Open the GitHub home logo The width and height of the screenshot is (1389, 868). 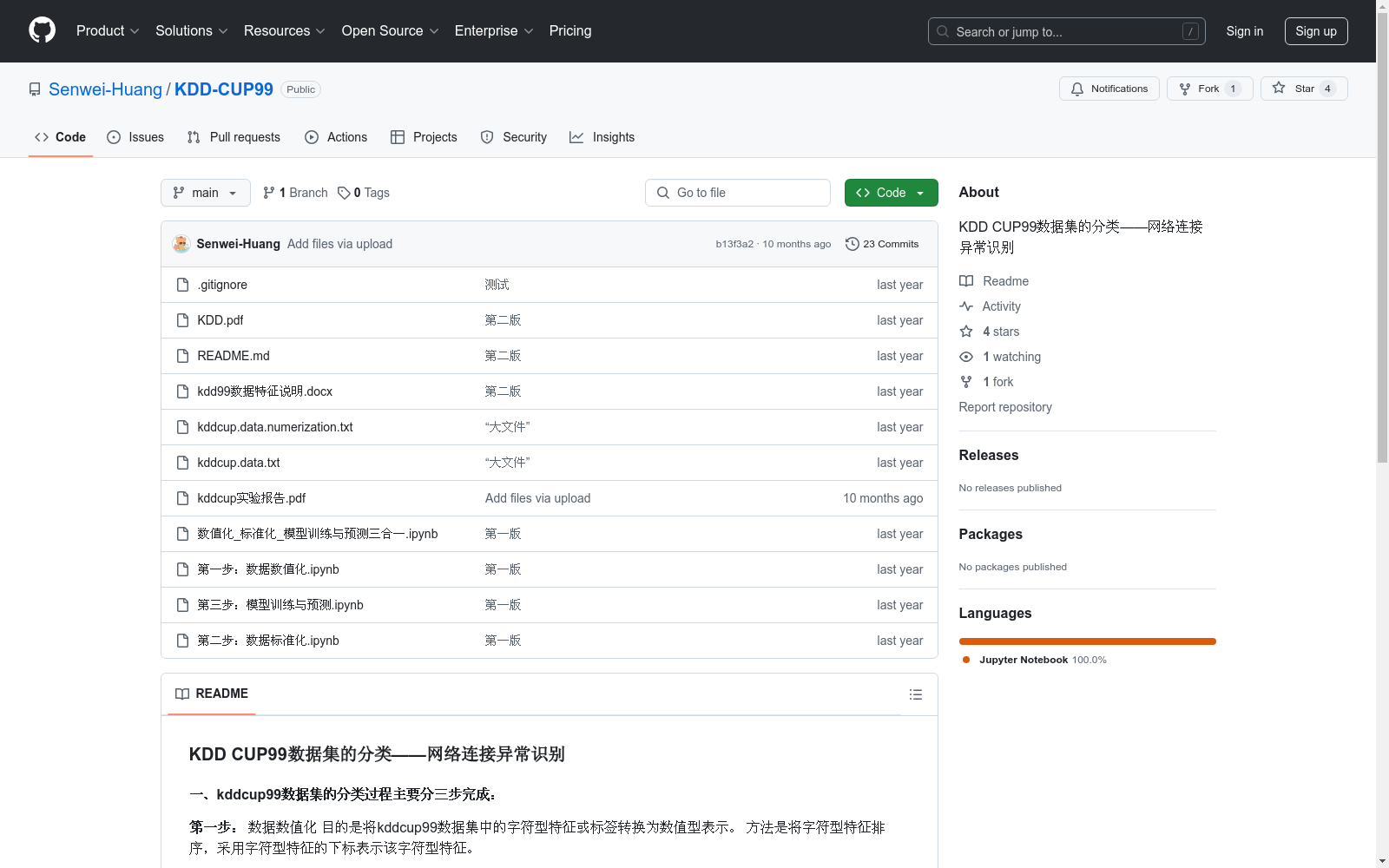click(x=42, y=30)
